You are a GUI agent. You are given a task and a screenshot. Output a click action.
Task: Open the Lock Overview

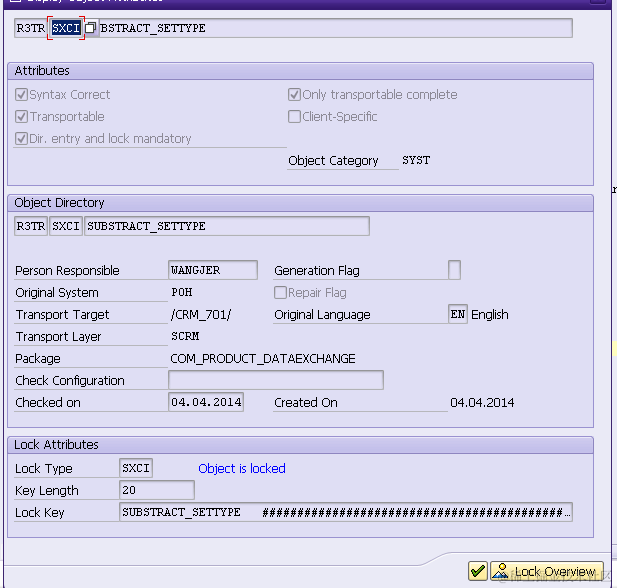(x=547, y=571)
